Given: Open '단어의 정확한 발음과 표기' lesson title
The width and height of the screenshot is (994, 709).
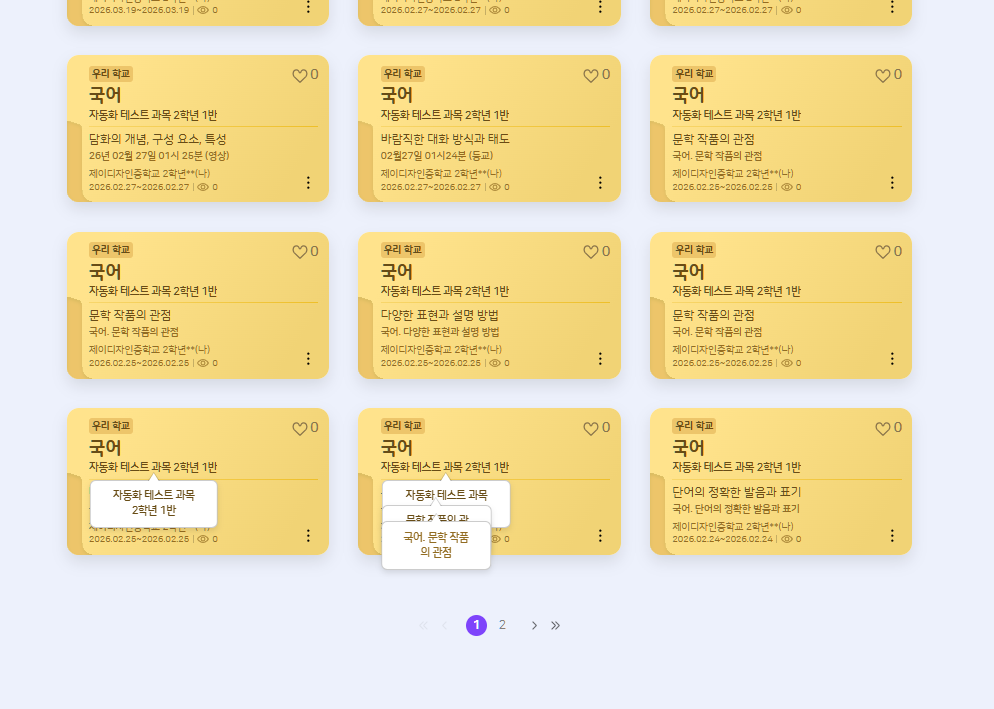Looking at the screenshot, I should (737, 492).
